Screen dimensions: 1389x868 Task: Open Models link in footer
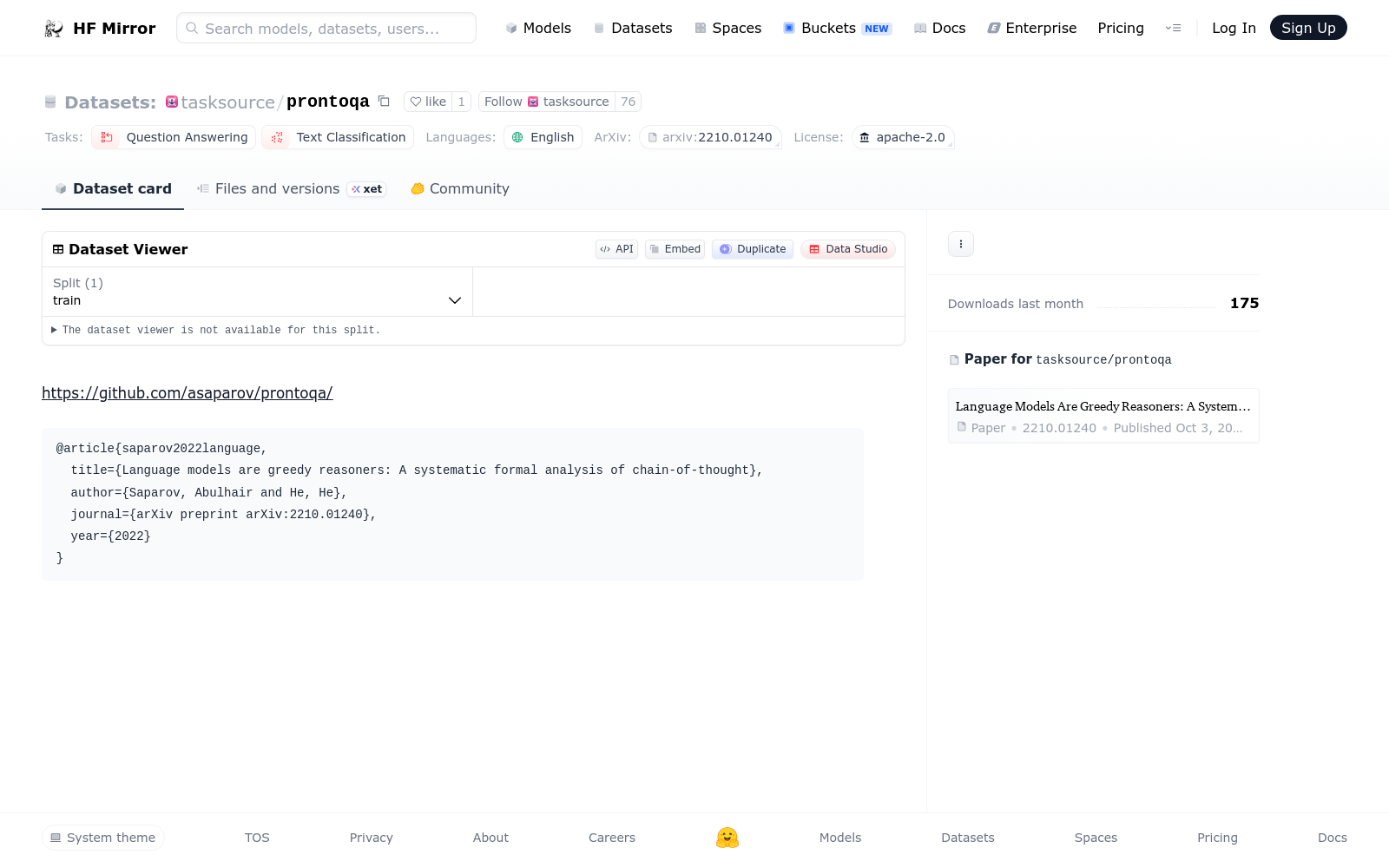840,838
